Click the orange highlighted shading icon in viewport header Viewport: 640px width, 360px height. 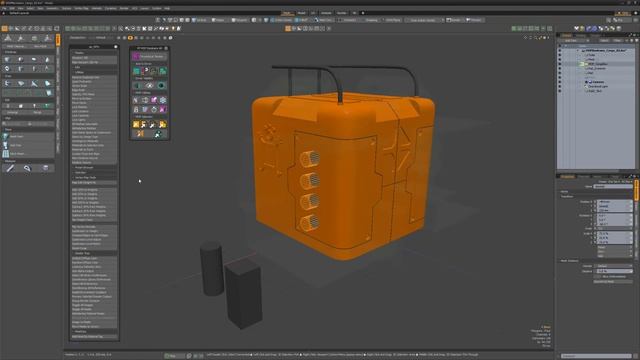click(130, 38)
